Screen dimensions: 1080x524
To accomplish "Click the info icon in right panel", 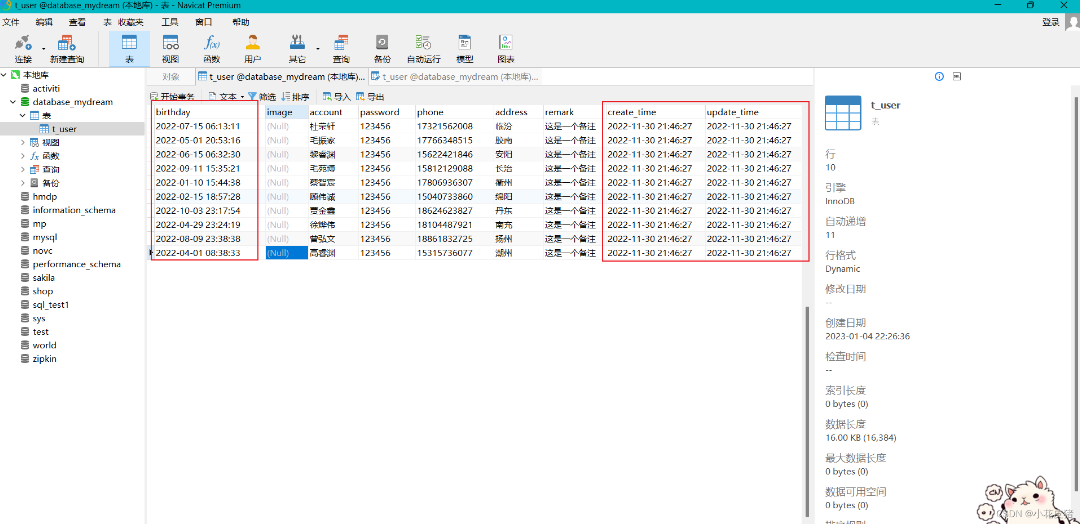I will click(939, 76).
